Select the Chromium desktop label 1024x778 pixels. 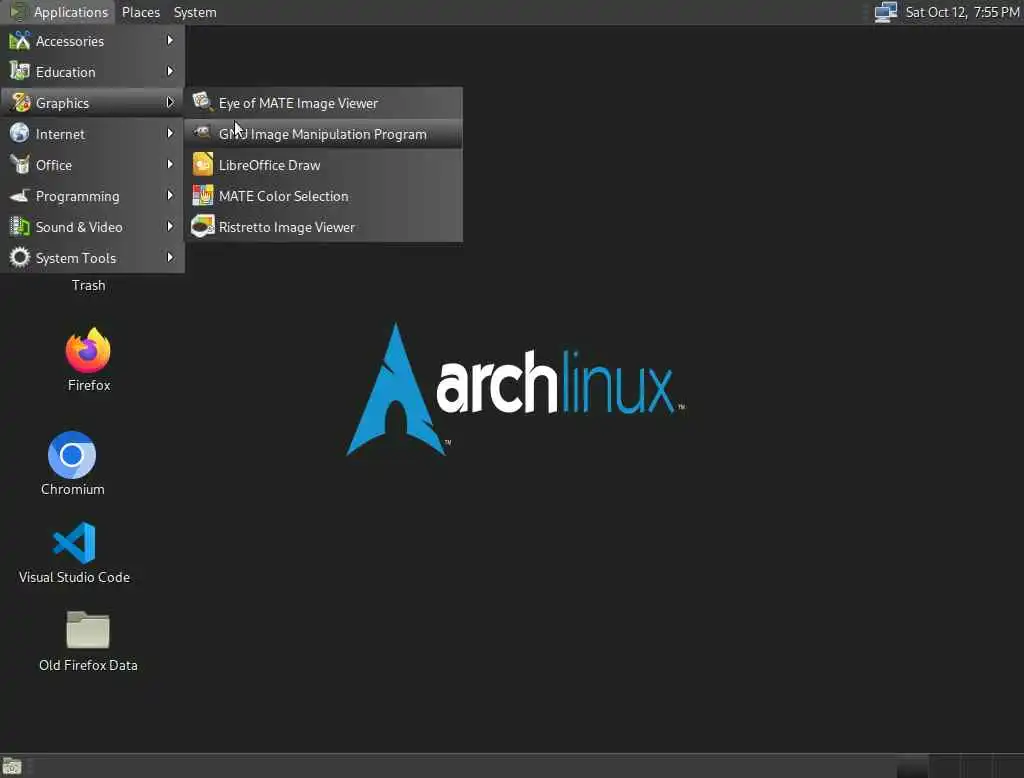point(72,489)
